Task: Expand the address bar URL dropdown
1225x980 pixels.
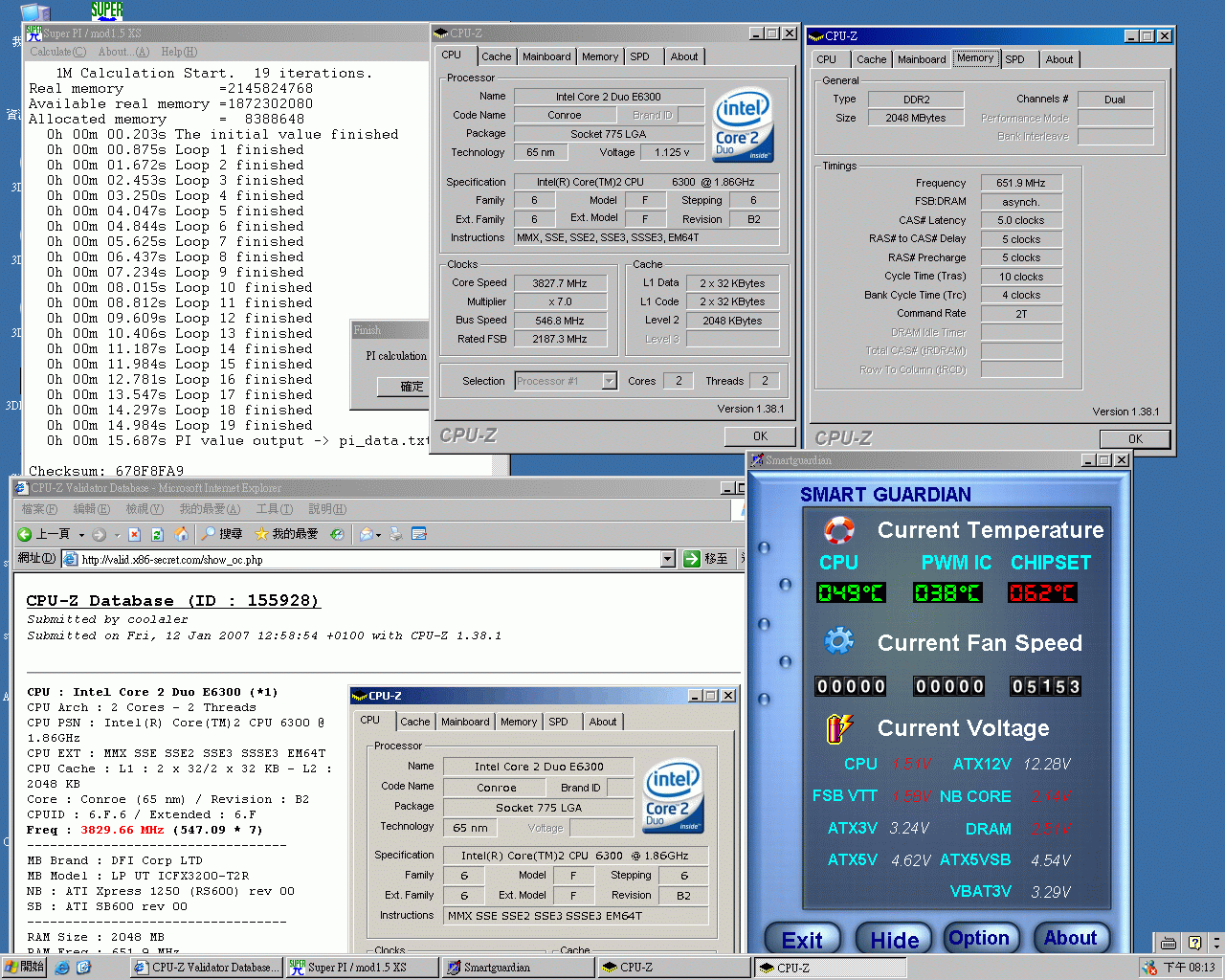Action: point(668,559)
